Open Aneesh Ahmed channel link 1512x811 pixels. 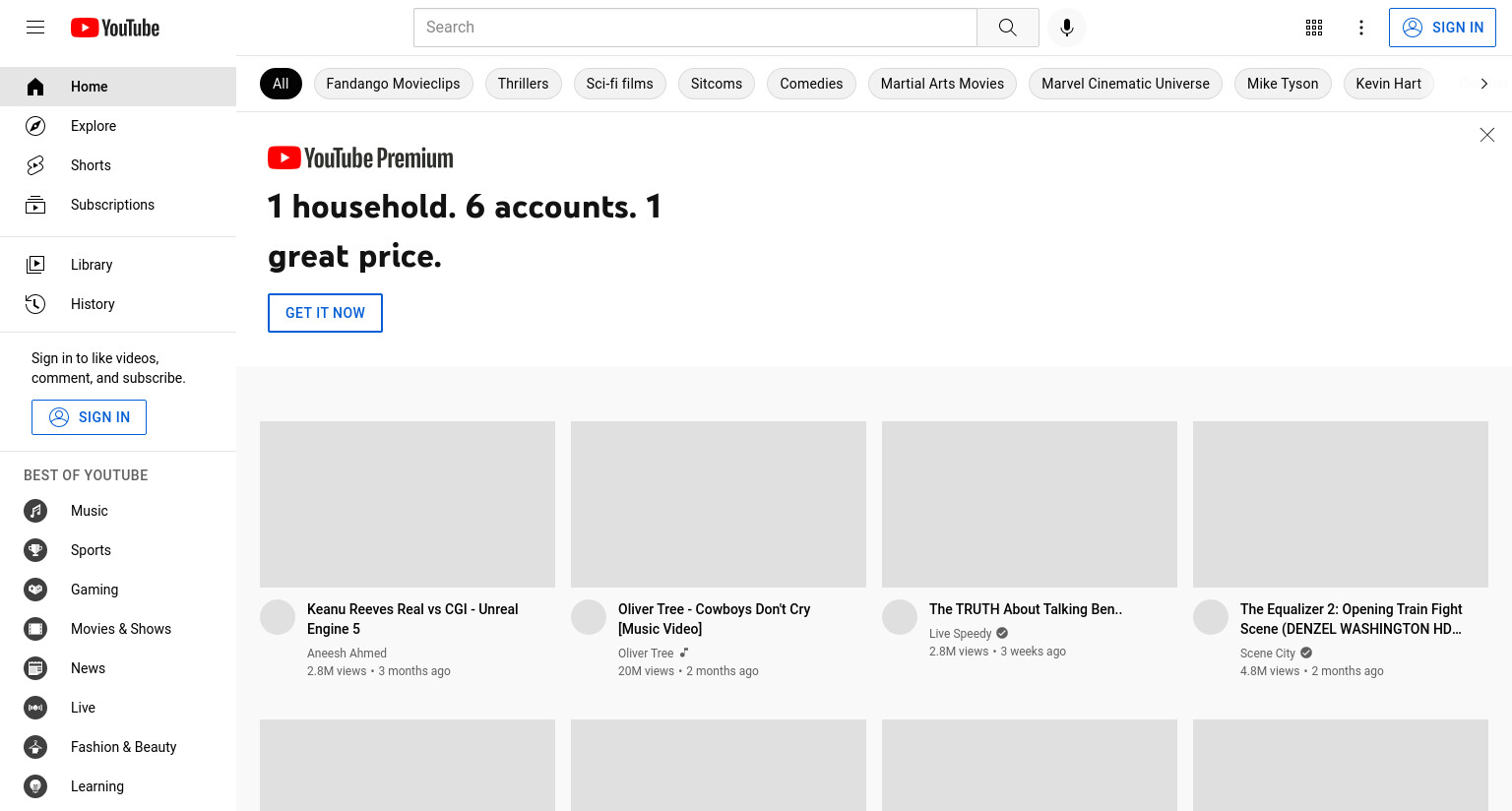point(346,654)
